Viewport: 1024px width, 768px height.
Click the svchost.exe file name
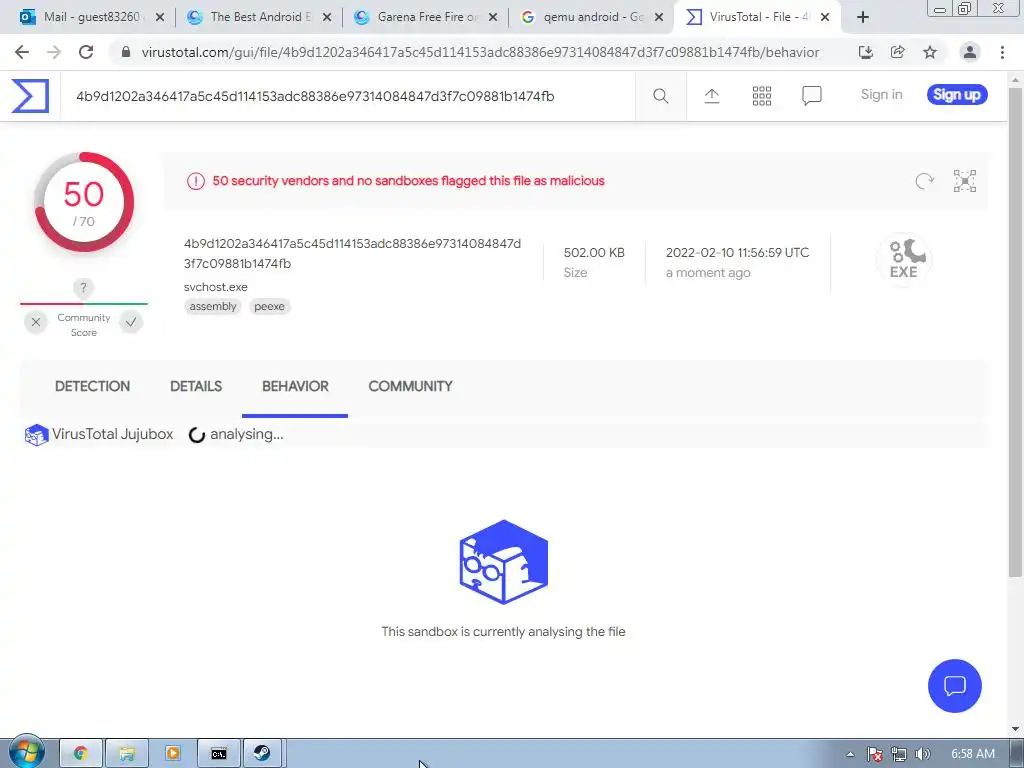pos(216,287)
